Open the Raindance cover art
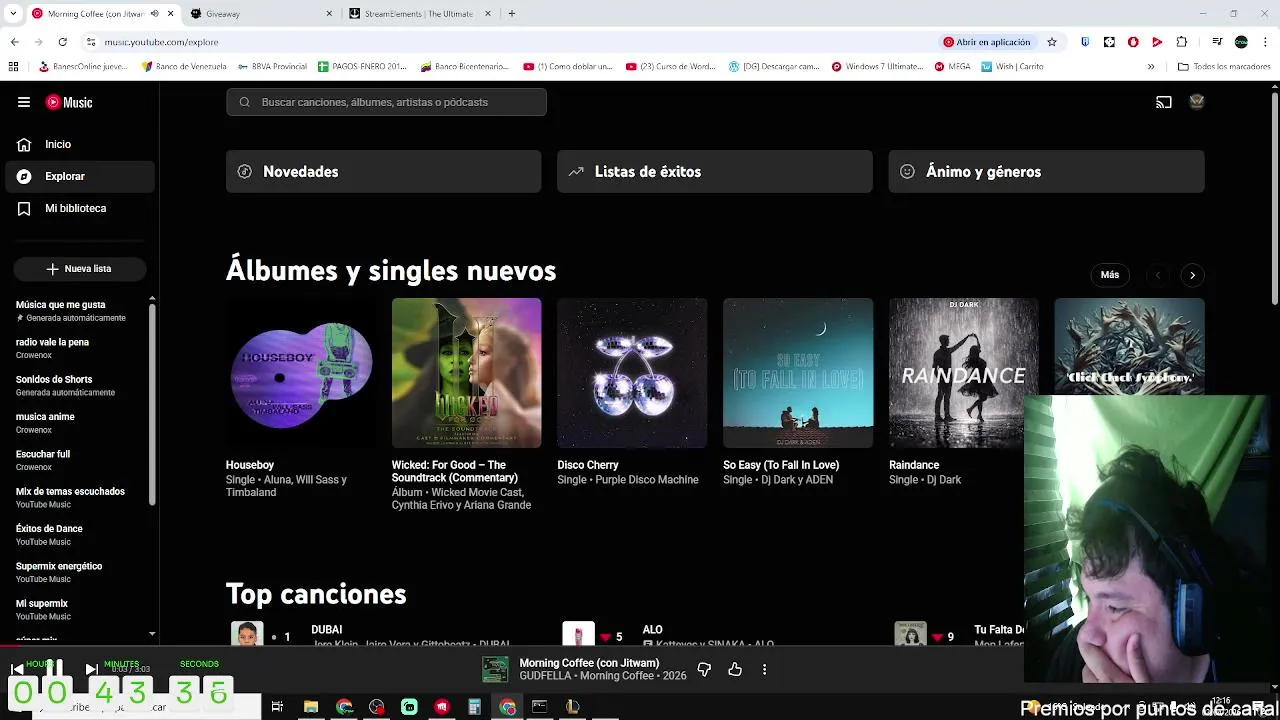The height and width of the screenshot is (720, 1280). pyautogui.click(x=964, y=373)
